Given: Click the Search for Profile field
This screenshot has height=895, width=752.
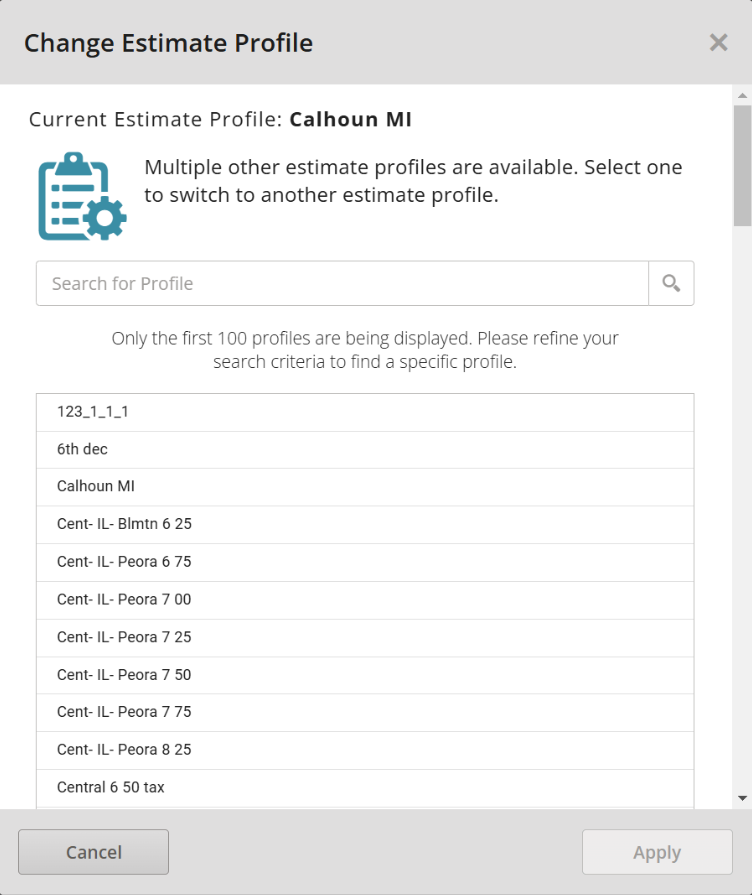Looking at the screenshot, I should coord(342,284).
